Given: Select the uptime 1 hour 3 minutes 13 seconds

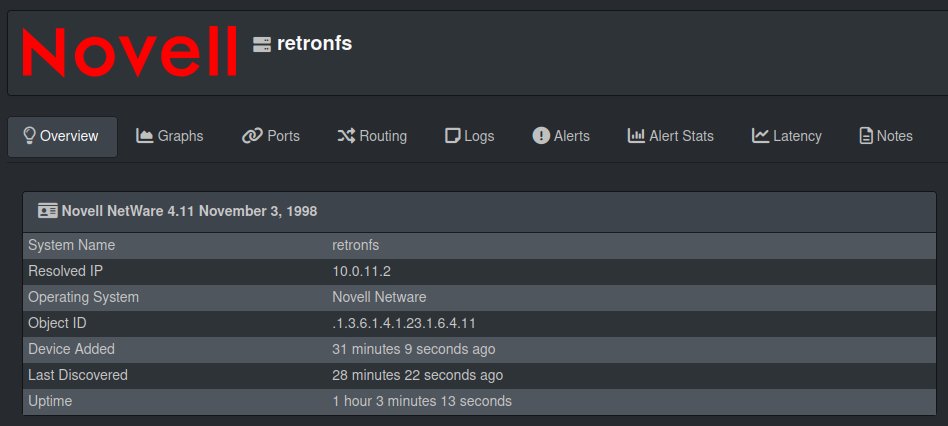Looking at the screenshot, I should coord(422,401).
